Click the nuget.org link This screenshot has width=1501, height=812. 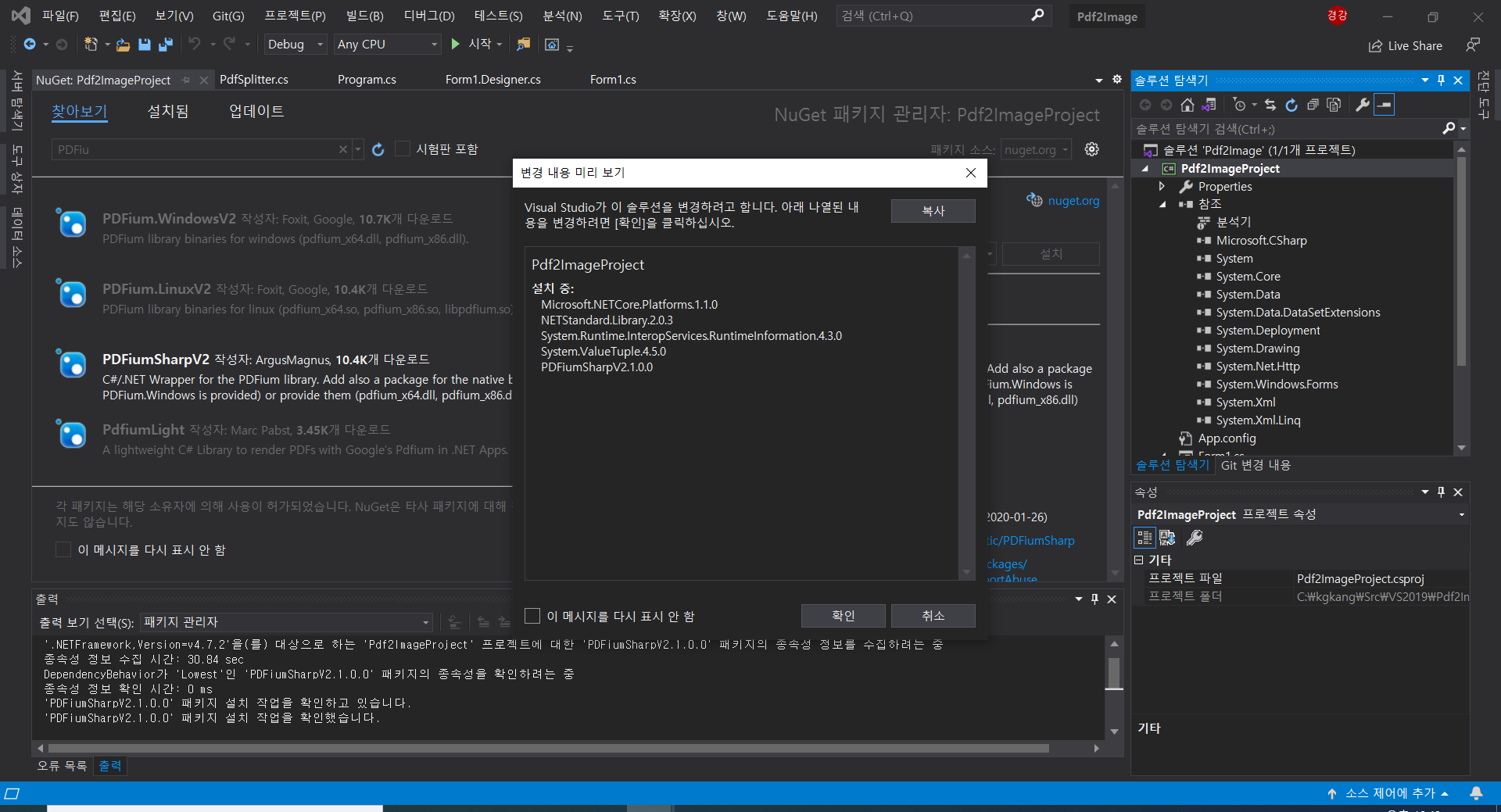[x=1073, y=200]
